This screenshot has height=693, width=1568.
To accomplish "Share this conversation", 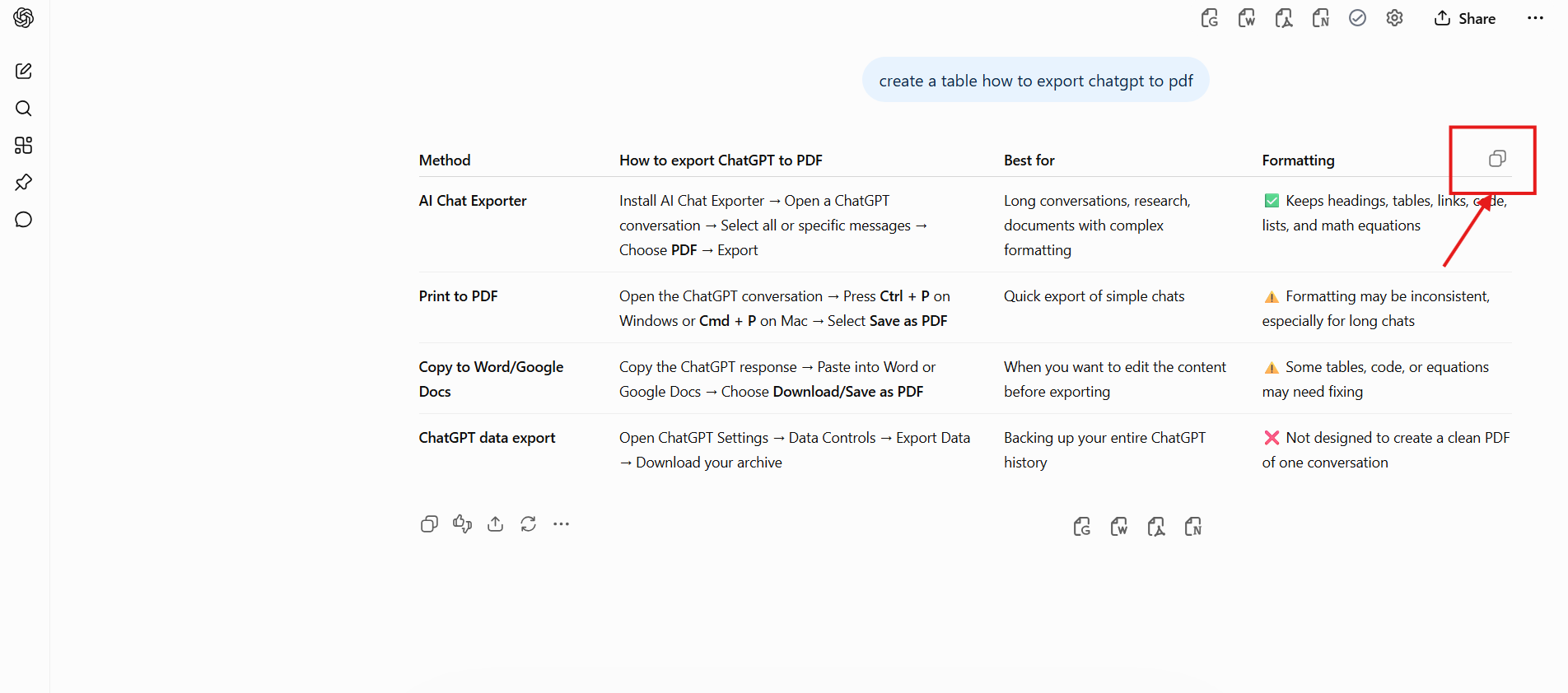I will pos(1465,18).
